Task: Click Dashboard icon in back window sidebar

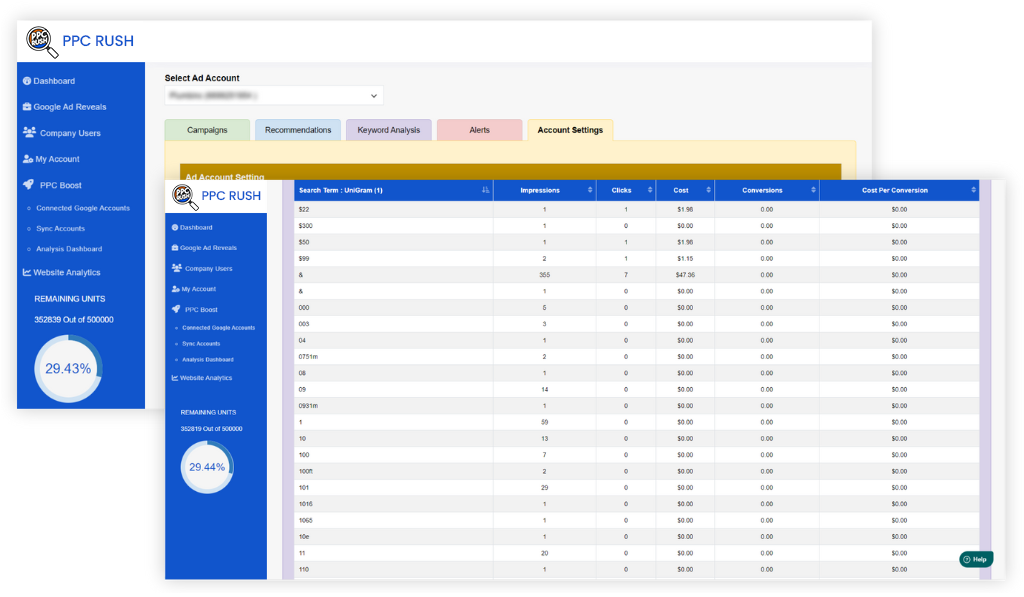Action: pyautogui.click(x=27, y=81)
